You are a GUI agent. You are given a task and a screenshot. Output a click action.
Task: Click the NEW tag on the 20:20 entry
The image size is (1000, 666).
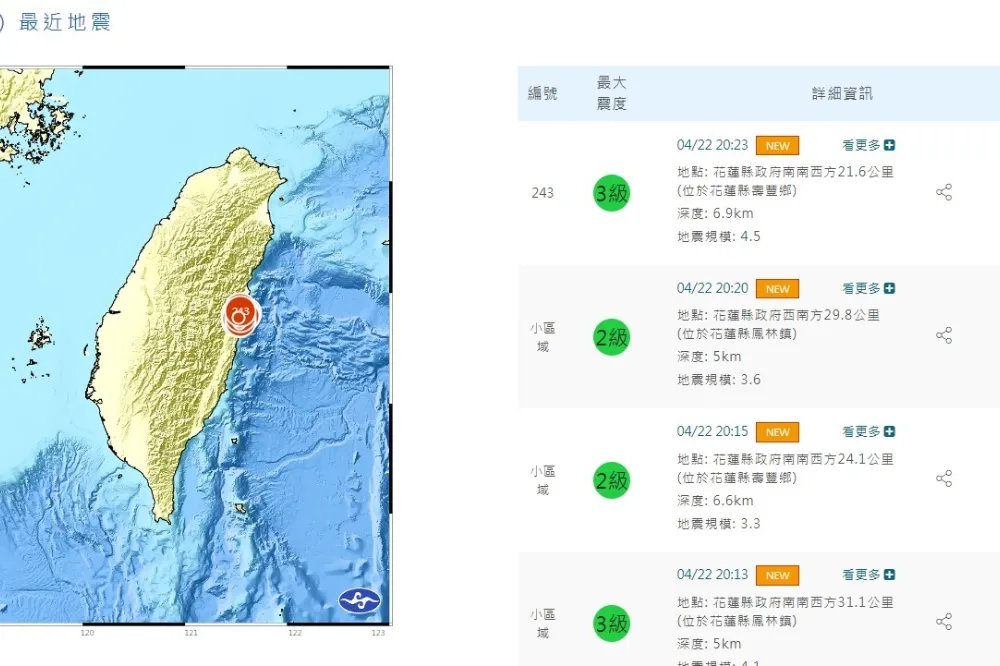pyautogui.click(x=777, y=289)
